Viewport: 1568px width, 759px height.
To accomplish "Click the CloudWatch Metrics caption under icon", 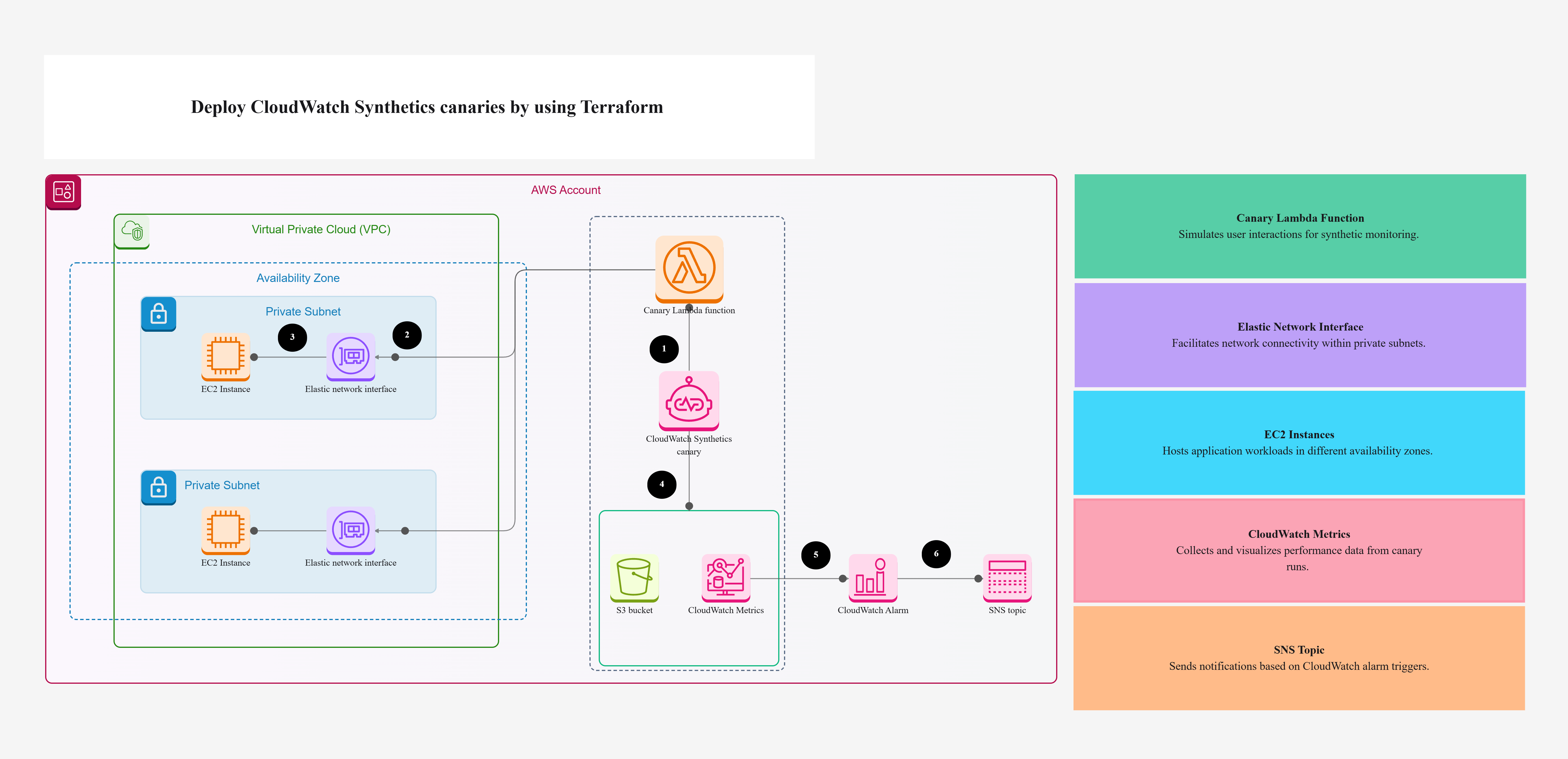I will [726, 610].
